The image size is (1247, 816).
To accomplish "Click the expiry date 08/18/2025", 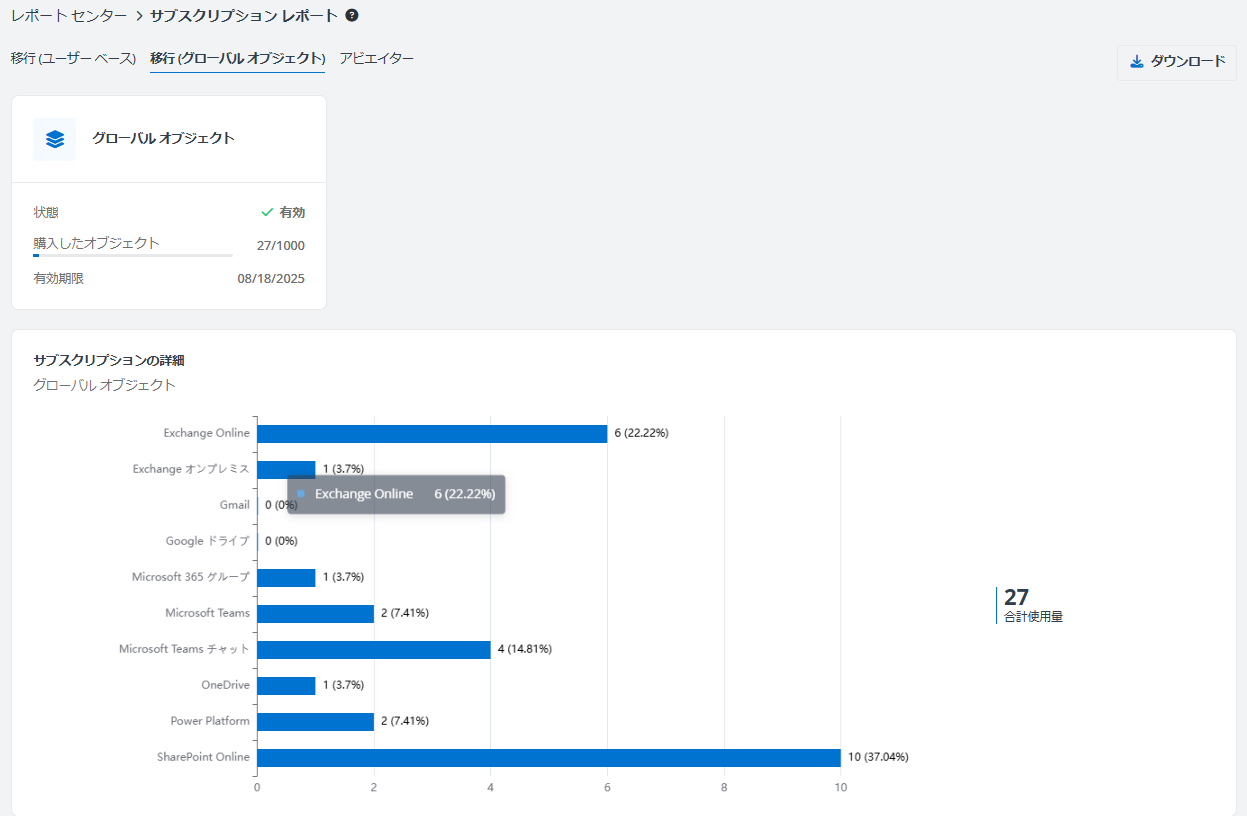I will point(271,279).
